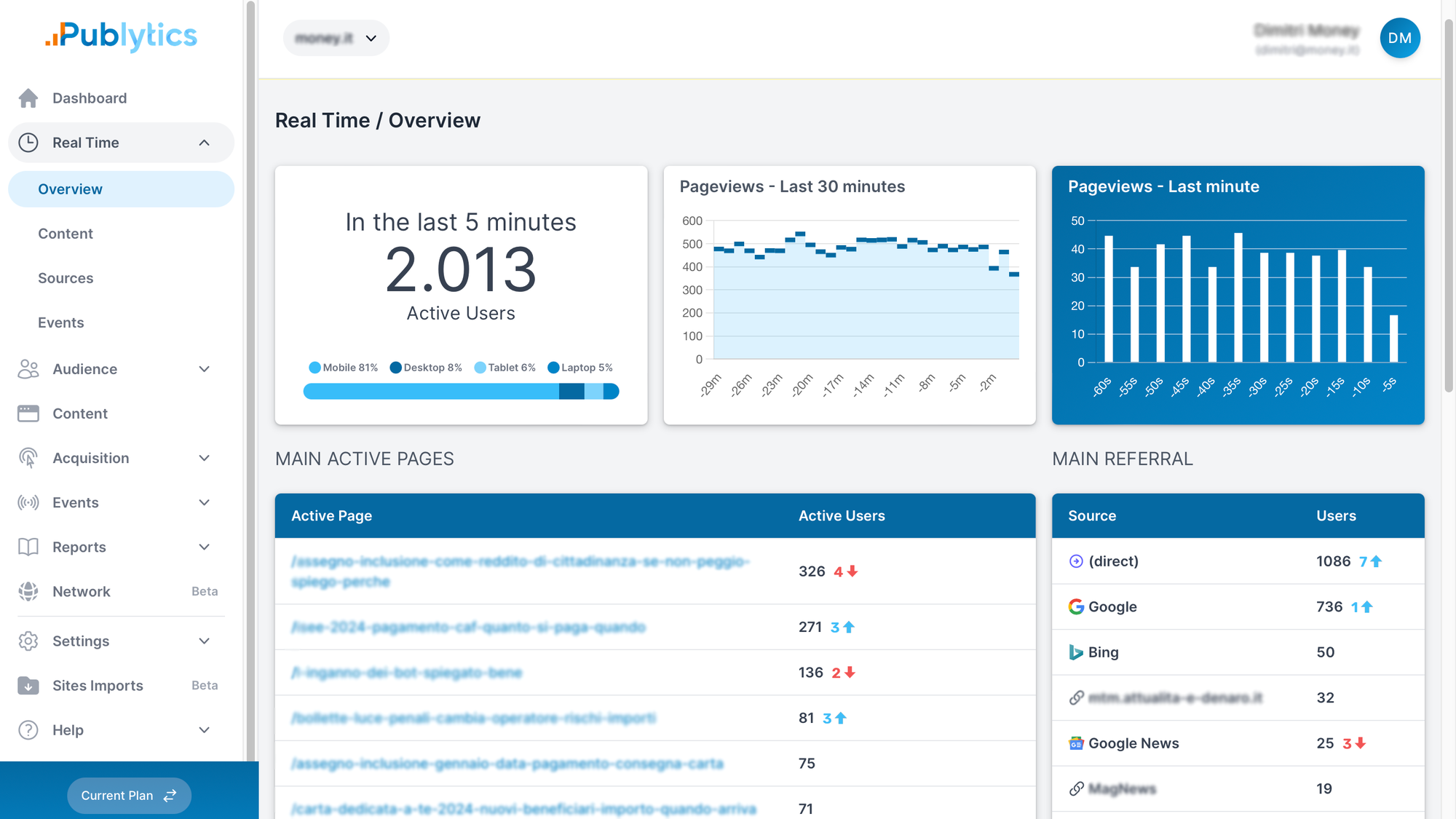Click the Network beta icon
This screenshot has height=819, width=1456.
point(29,591)
